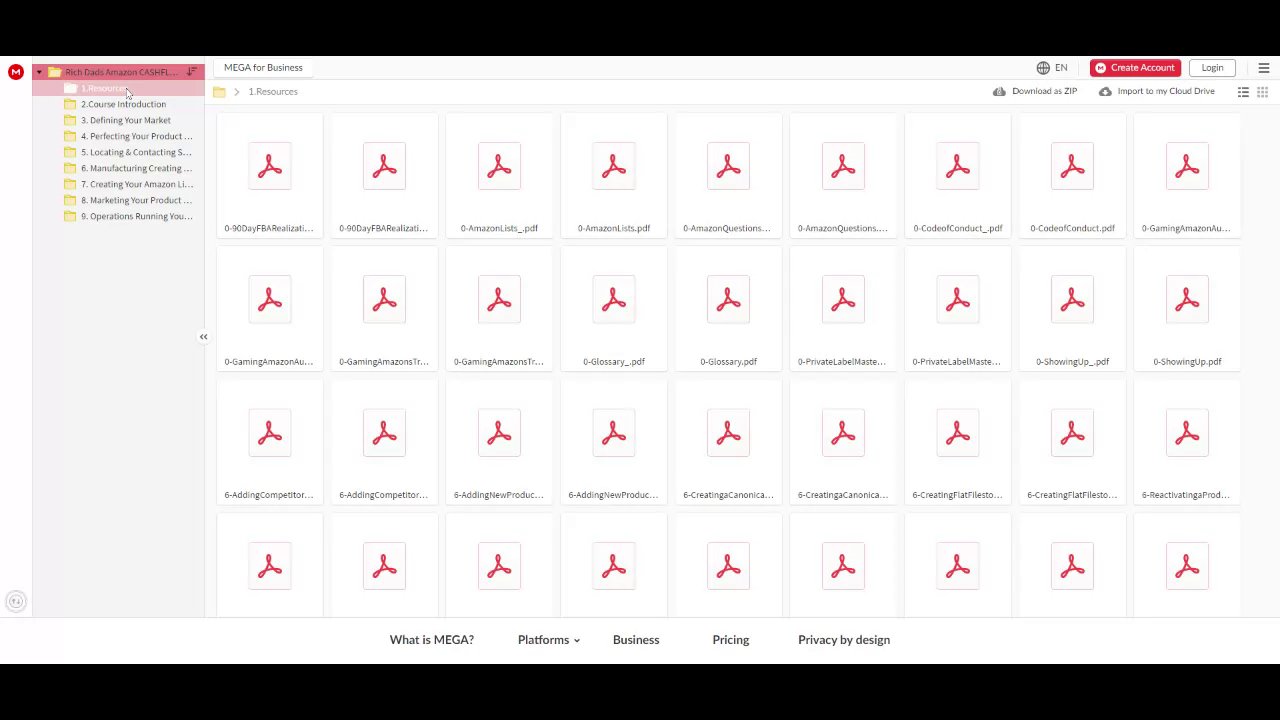
Task: Switch to list view icon
Action: coord(1243,92)
